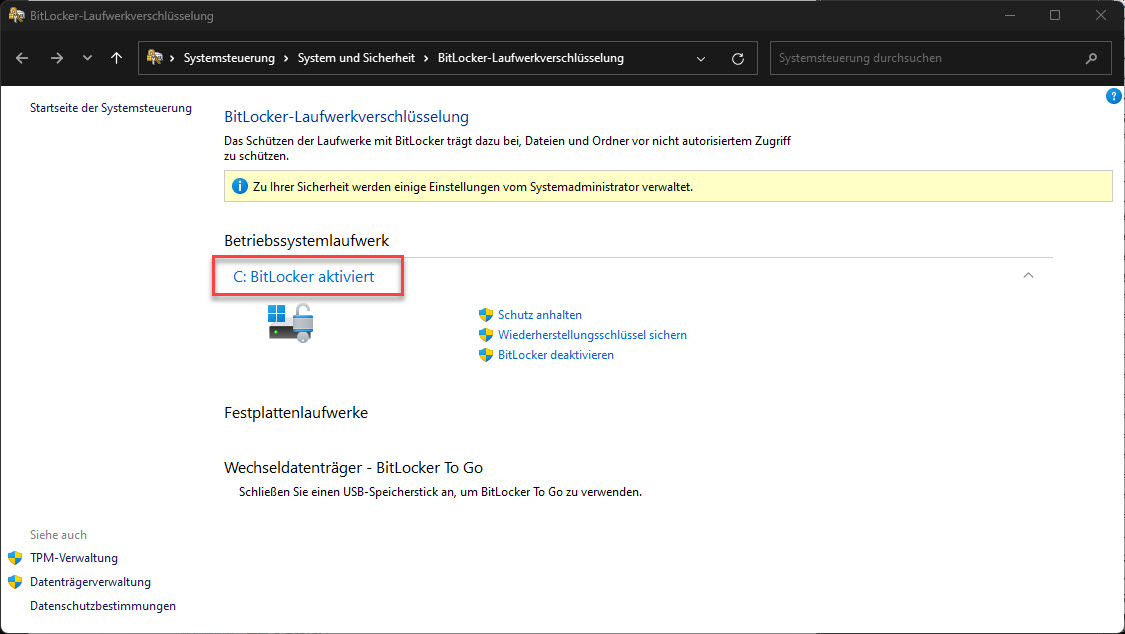Refresh the BitLocker control panel page
This screenshot has width=1125, height=634.
coord(738,58)
